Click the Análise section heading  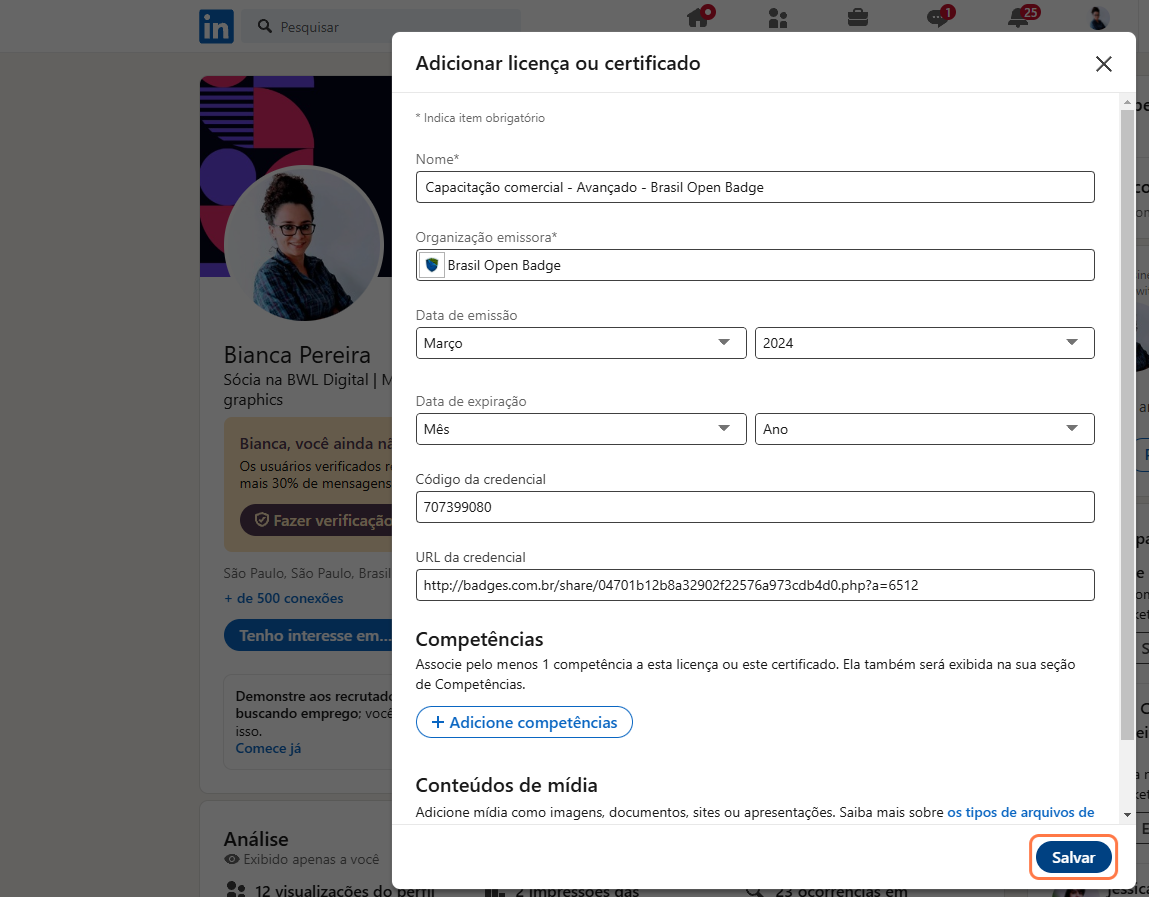256,839
